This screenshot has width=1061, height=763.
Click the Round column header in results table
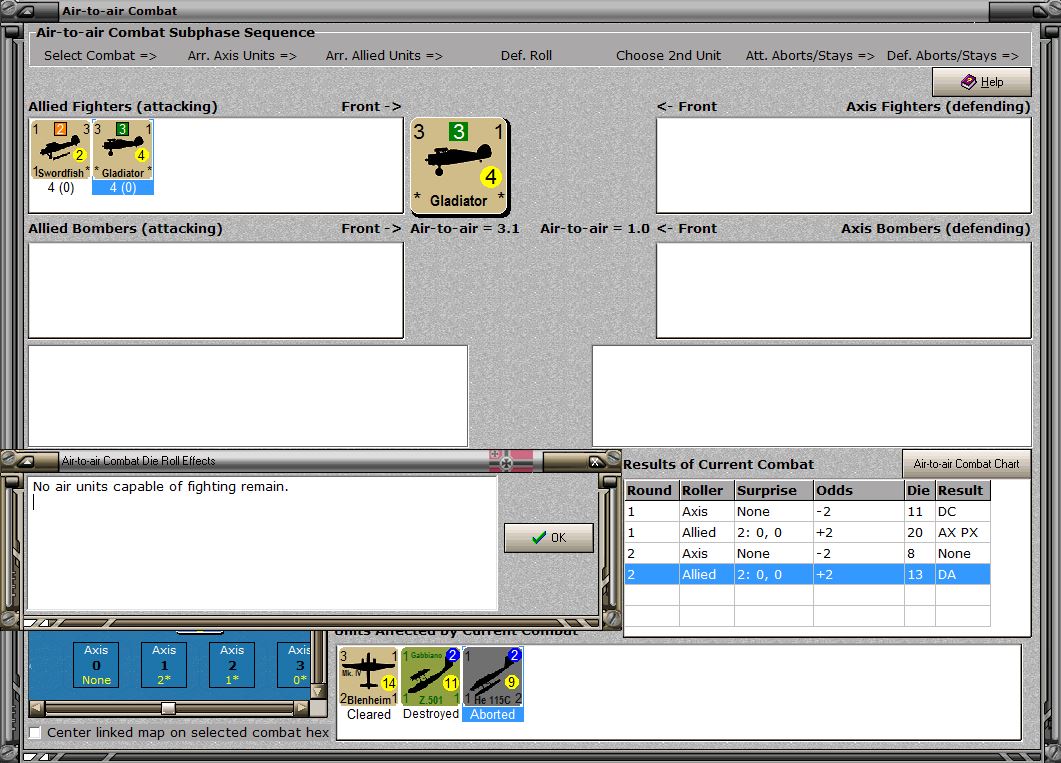coord(652,490)
